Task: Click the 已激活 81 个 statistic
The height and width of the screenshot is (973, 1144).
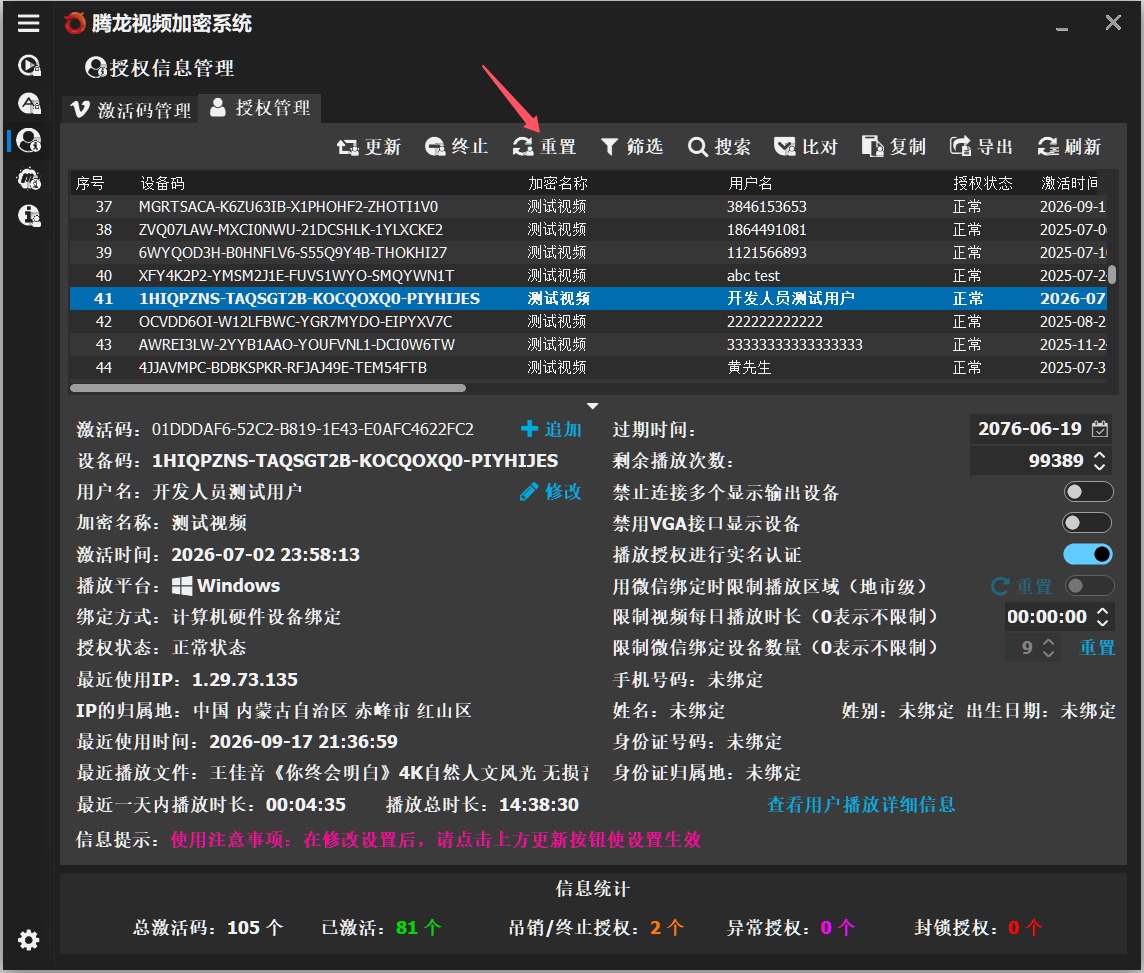Action: coord(382,928)
